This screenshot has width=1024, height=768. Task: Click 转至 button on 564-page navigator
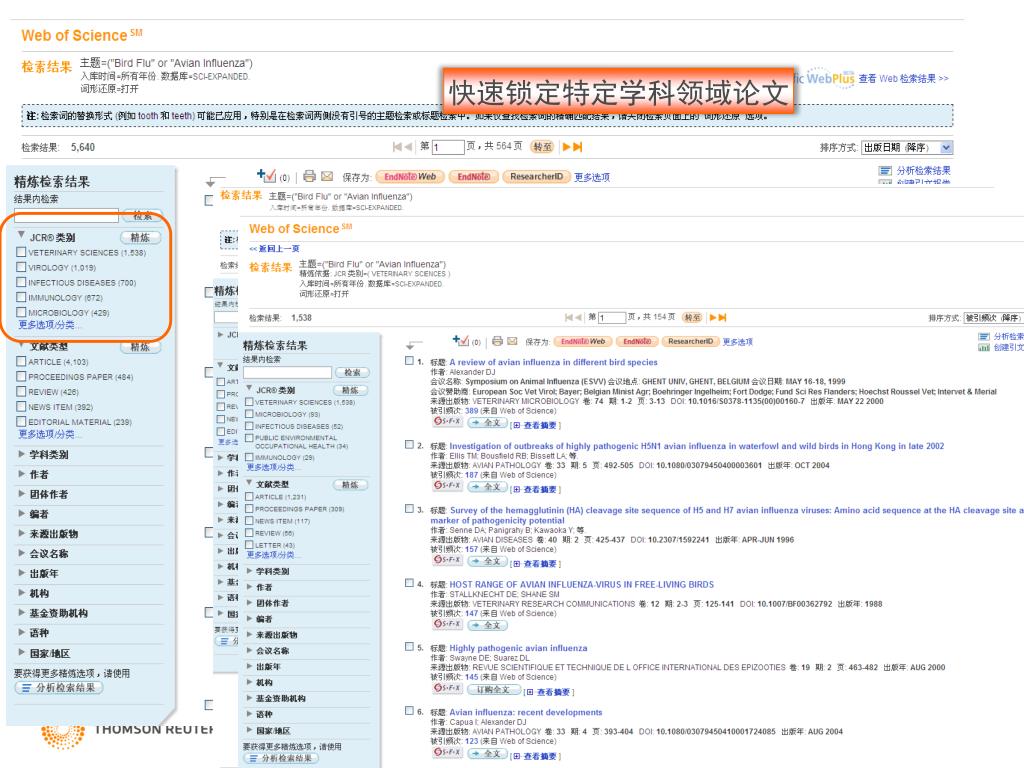(x=542, y=147)
